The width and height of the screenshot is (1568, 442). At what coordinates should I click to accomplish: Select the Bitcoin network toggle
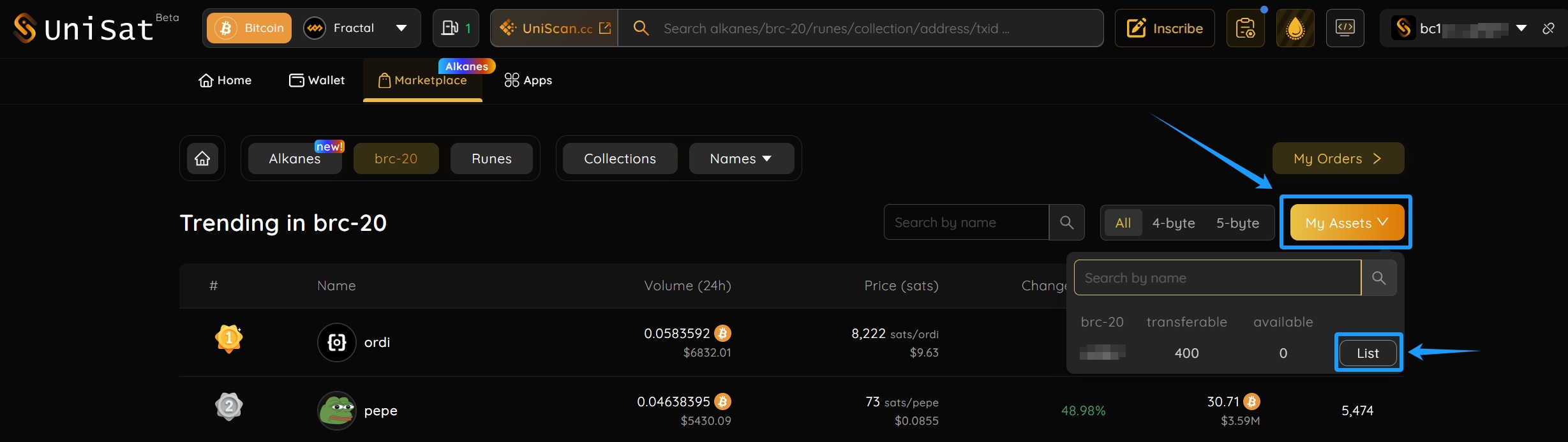pos(250,28)
